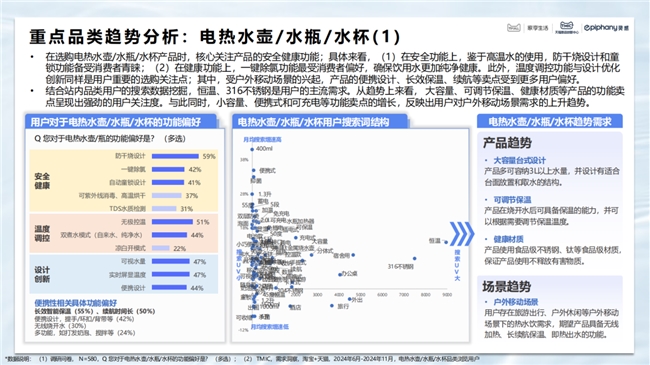Click the 400ml data point at chart top
The image size is (650, 365).
[252, 149]
